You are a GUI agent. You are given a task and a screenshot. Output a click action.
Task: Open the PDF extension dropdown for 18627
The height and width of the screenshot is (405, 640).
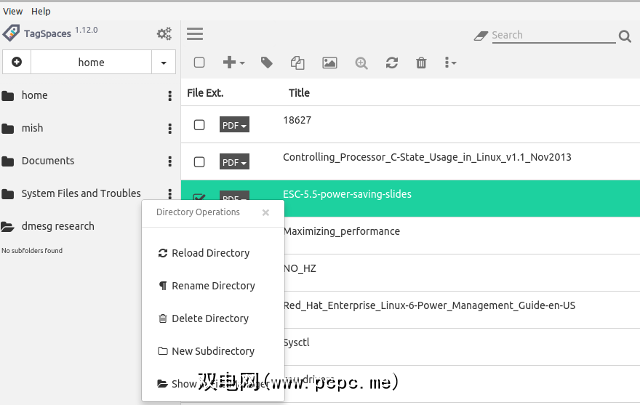tap(234, 125)
